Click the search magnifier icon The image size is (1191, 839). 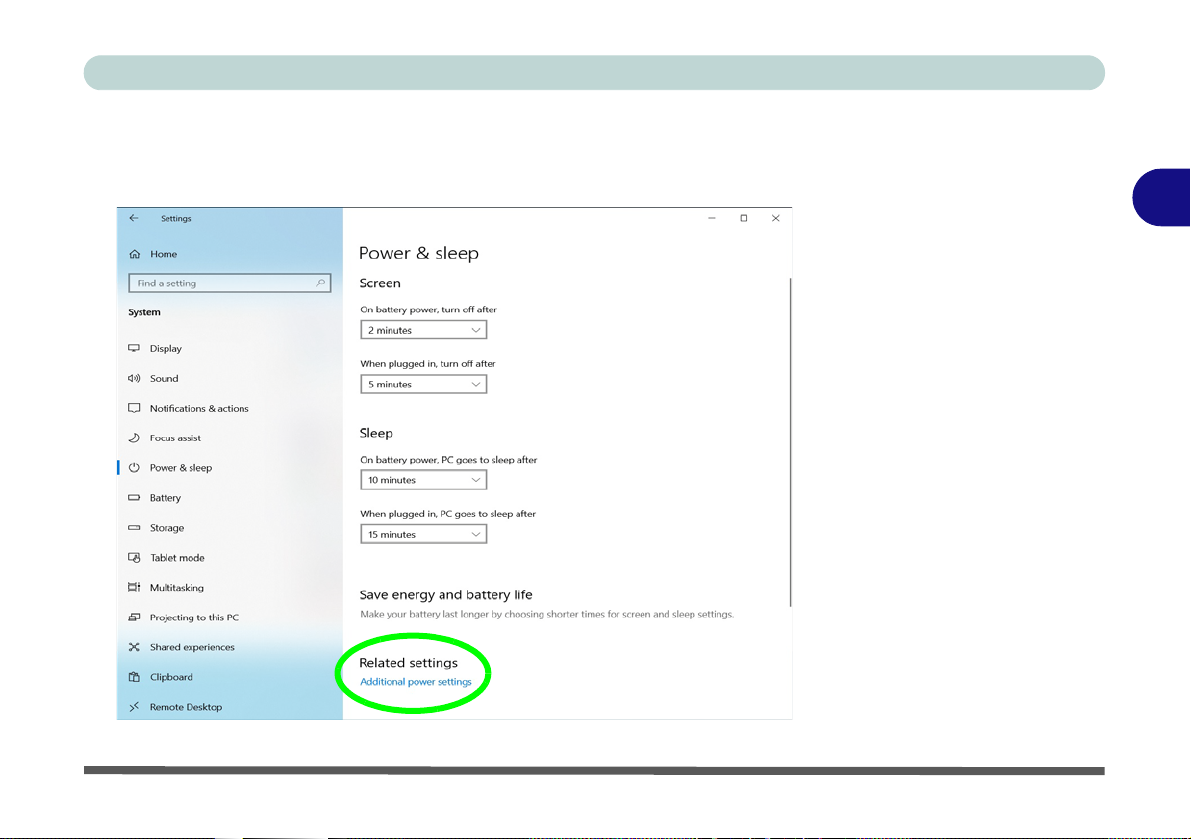pyautogui.click(x=321, y=283)
